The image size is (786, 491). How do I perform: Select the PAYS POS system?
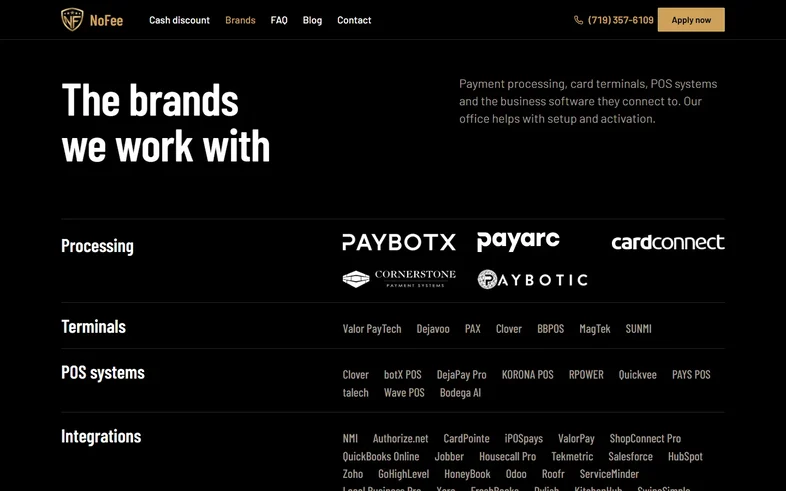click(691, 374)
